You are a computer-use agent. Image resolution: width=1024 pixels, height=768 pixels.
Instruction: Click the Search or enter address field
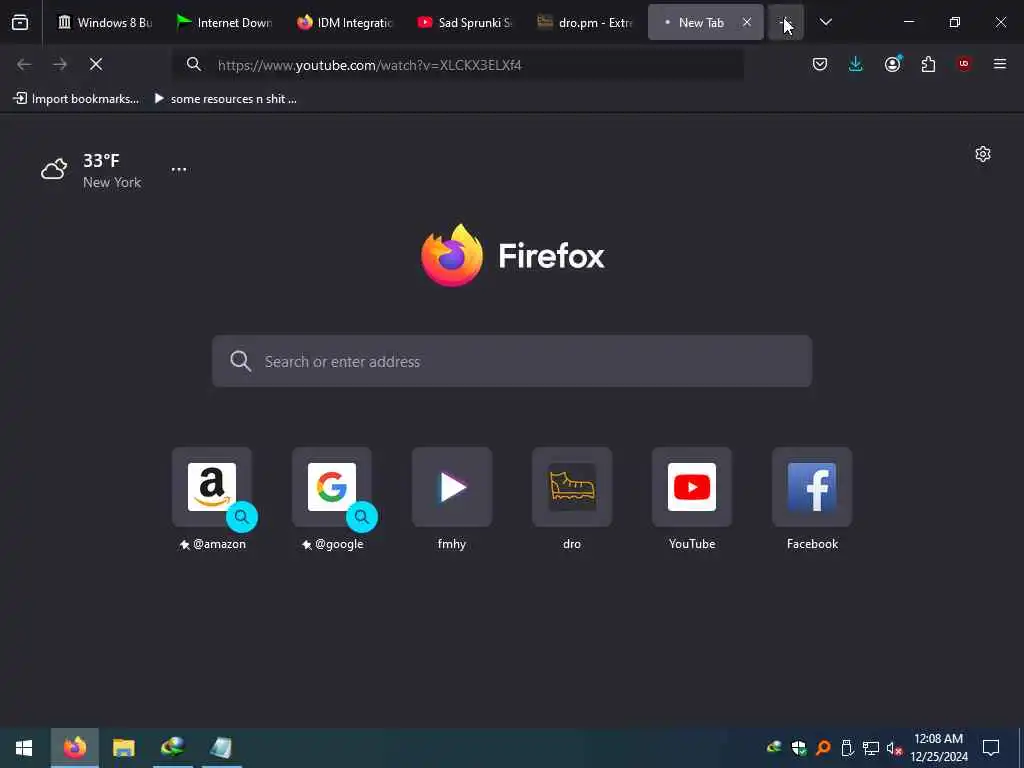512,361
